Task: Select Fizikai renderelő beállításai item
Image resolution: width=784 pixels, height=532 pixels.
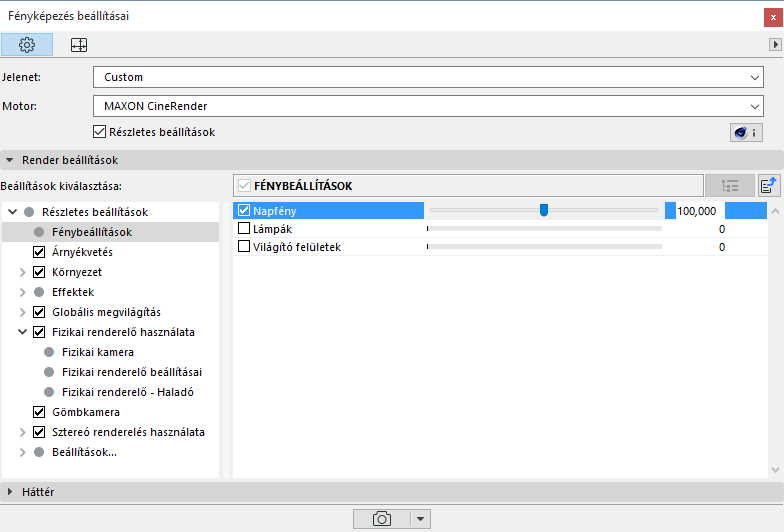Action: click(x=132, y=372)
